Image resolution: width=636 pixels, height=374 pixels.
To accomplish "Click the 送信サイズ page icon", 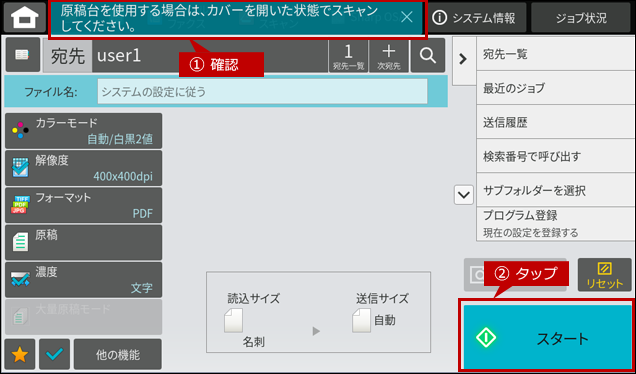I will [x=361, y=320].
